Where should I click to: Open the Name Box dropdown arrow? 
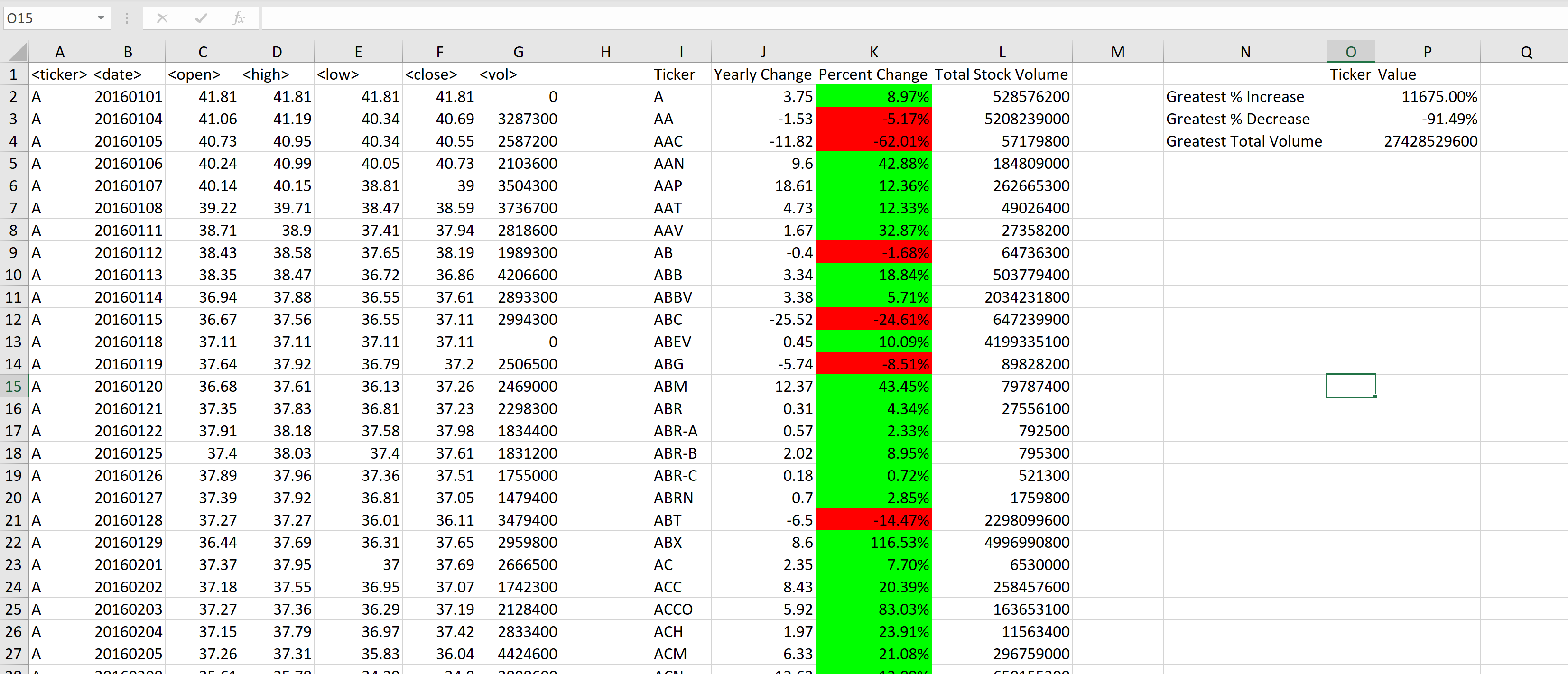pyautogui.click(x=101, y=18)
